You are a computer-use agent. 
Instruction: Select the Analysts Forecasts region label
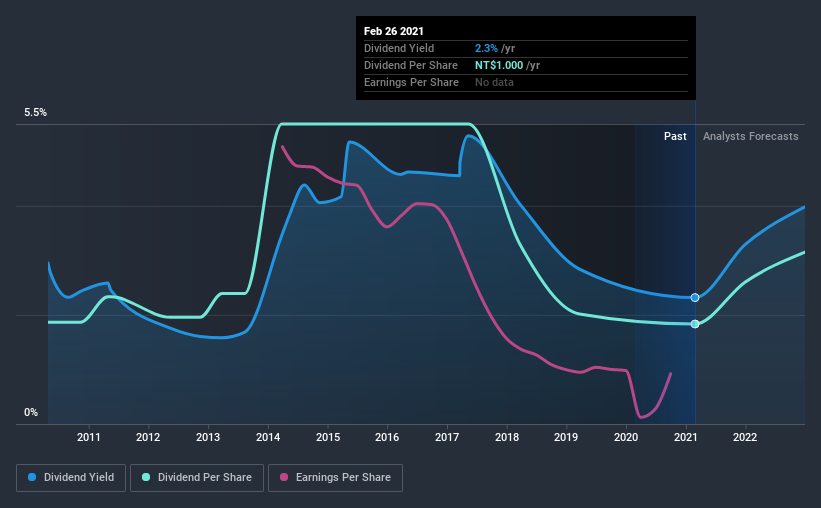(750, 136)
